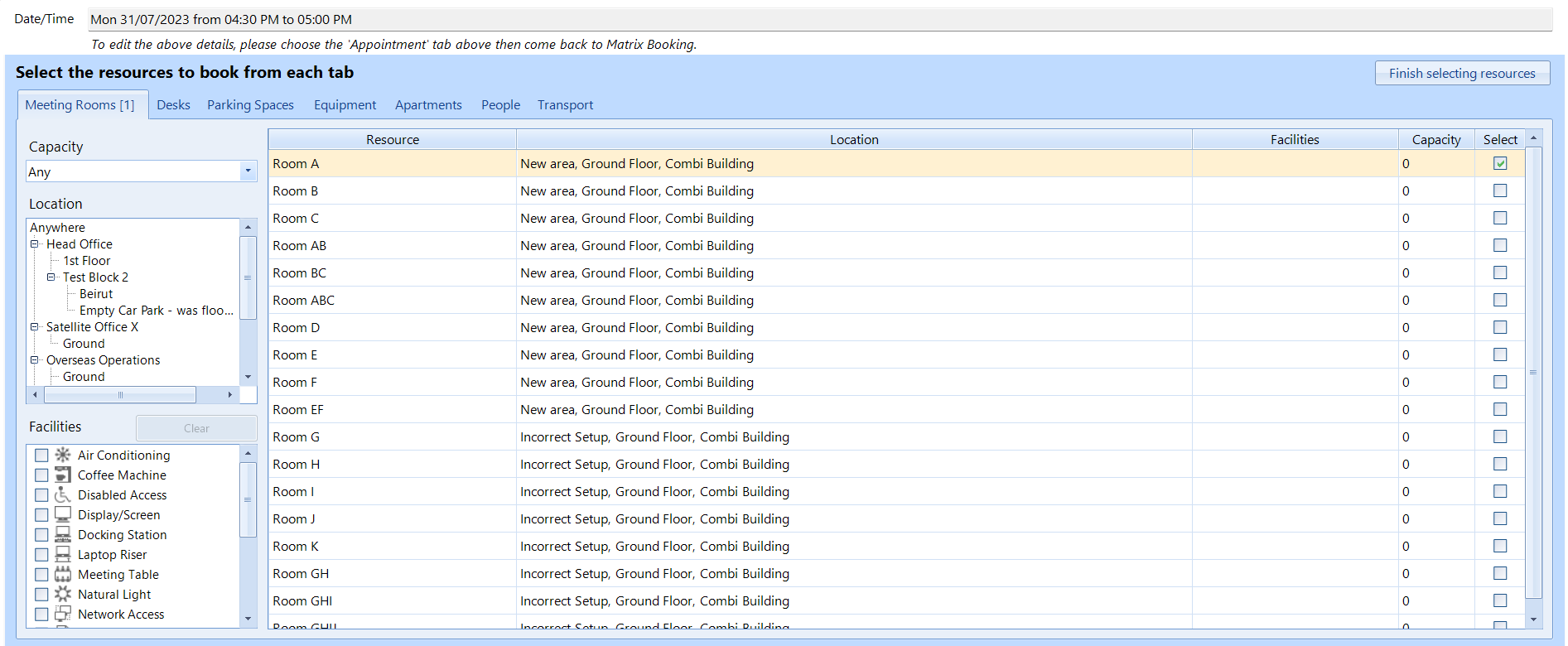
Task: Click the Disabled Access wheelchair icon
Action: click(63, 494)
